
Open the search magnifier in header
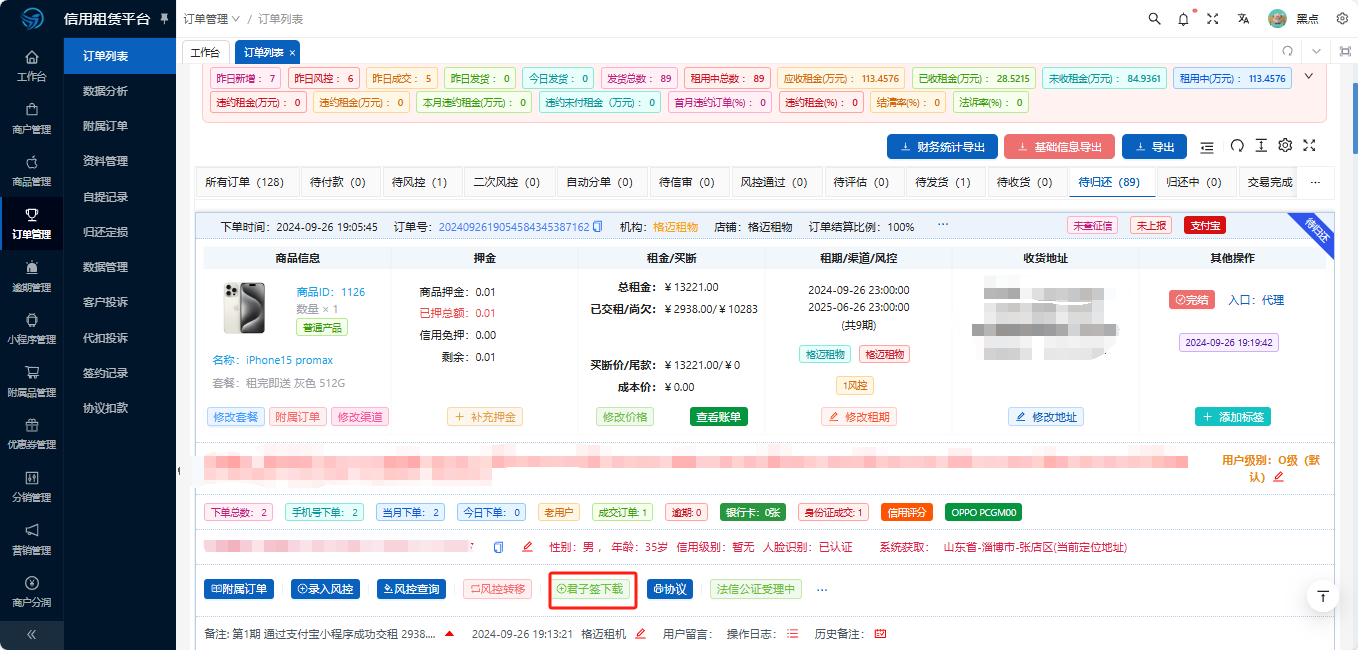tap(1155, 19)
